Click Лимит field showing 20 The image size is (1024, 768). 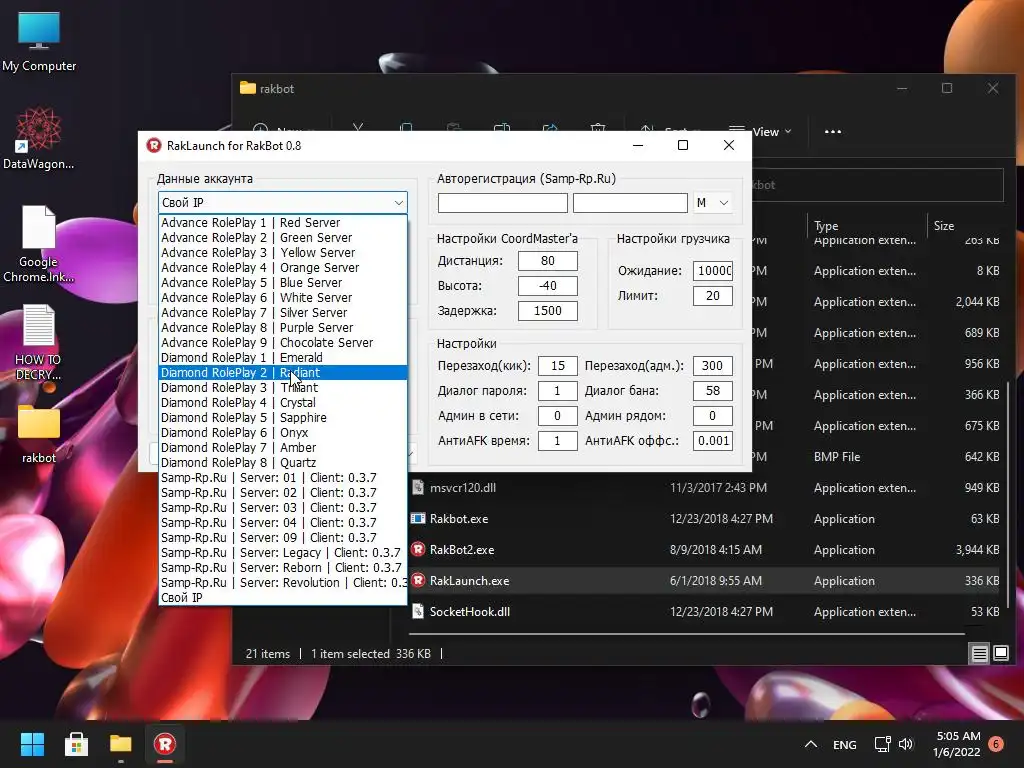(712, 296)
